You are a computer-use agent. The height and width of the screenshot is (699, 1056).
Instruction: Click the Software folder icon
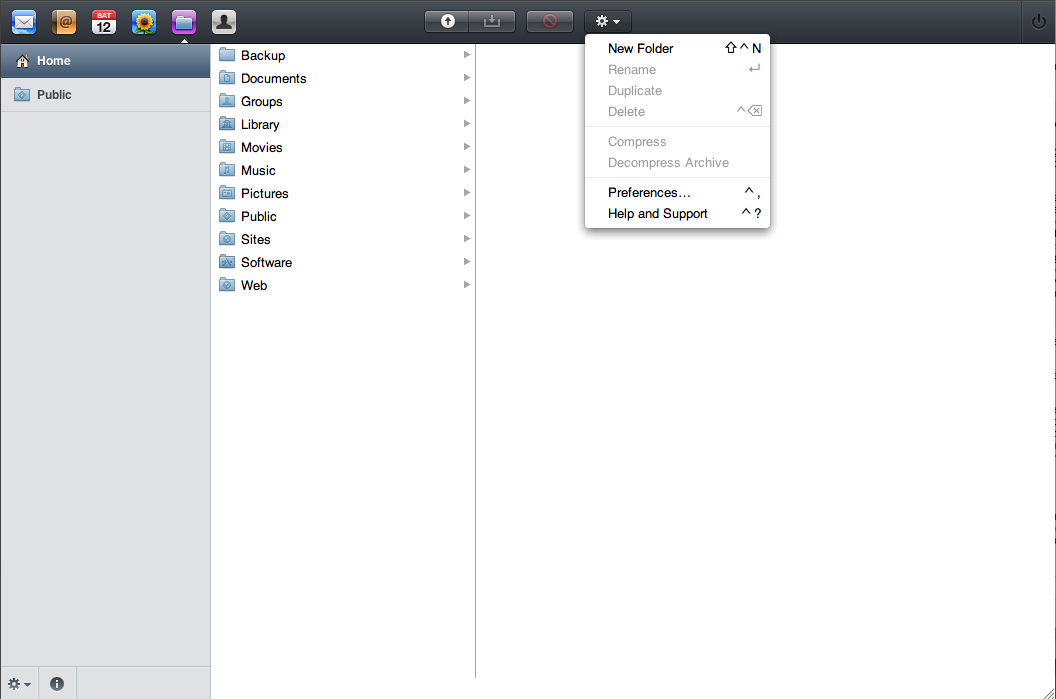[x=227, y=261]
